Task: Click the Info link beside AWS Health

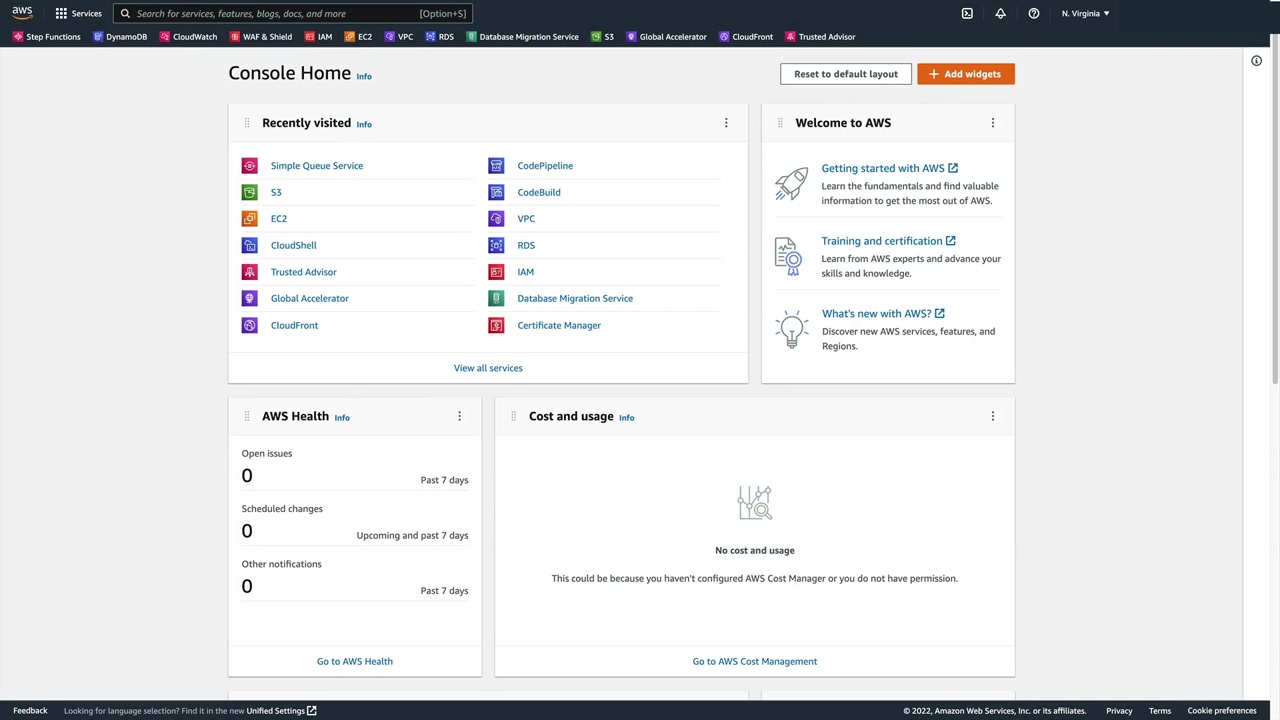Action: tap(342, 417)
